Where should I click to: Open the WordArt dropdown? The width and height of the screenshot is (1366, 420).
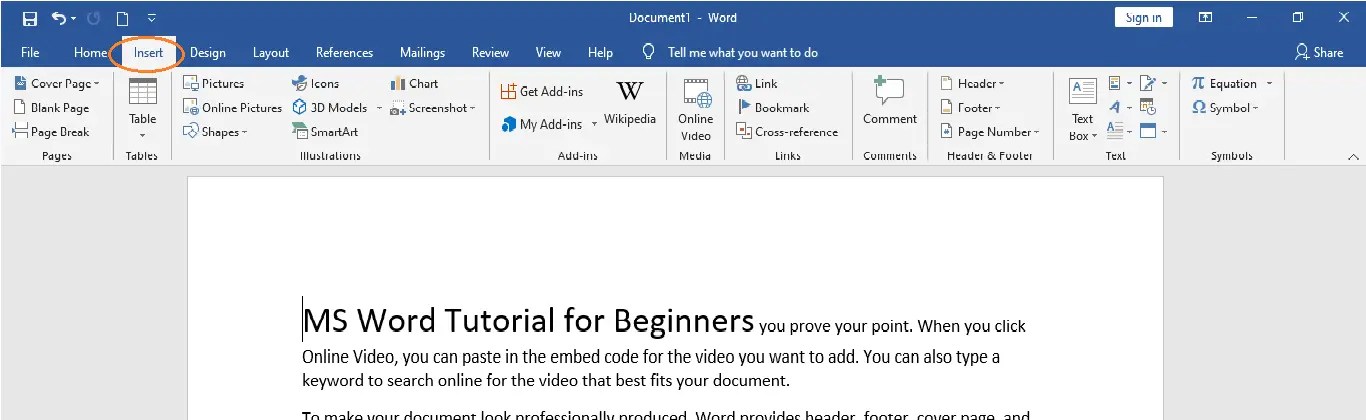pyautogui.click(x=1120, y=108)
